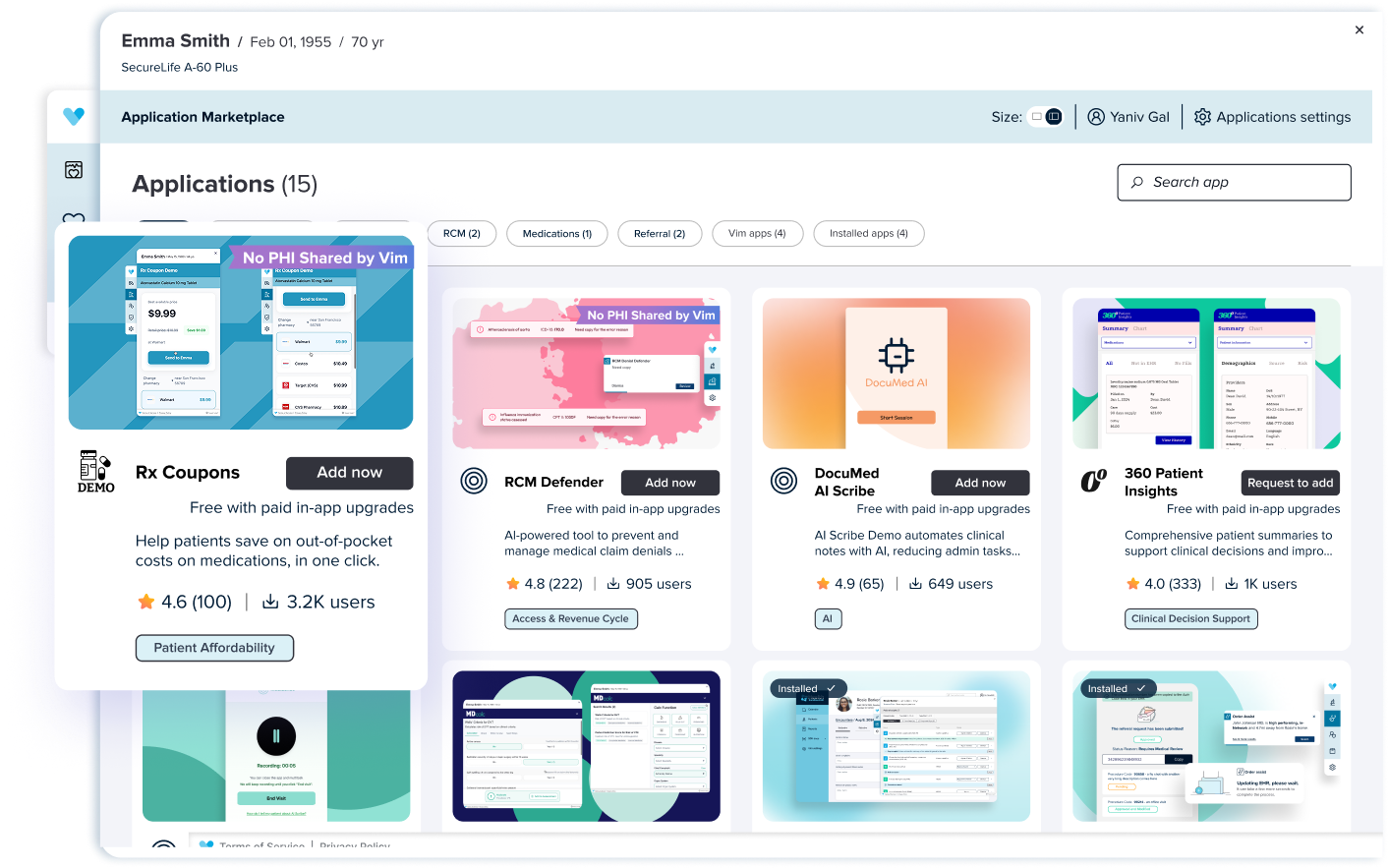The height and width of the screenshot is (868, 1388).
Task: Close the marketplace window with the X
Action: click(1359, 30)
